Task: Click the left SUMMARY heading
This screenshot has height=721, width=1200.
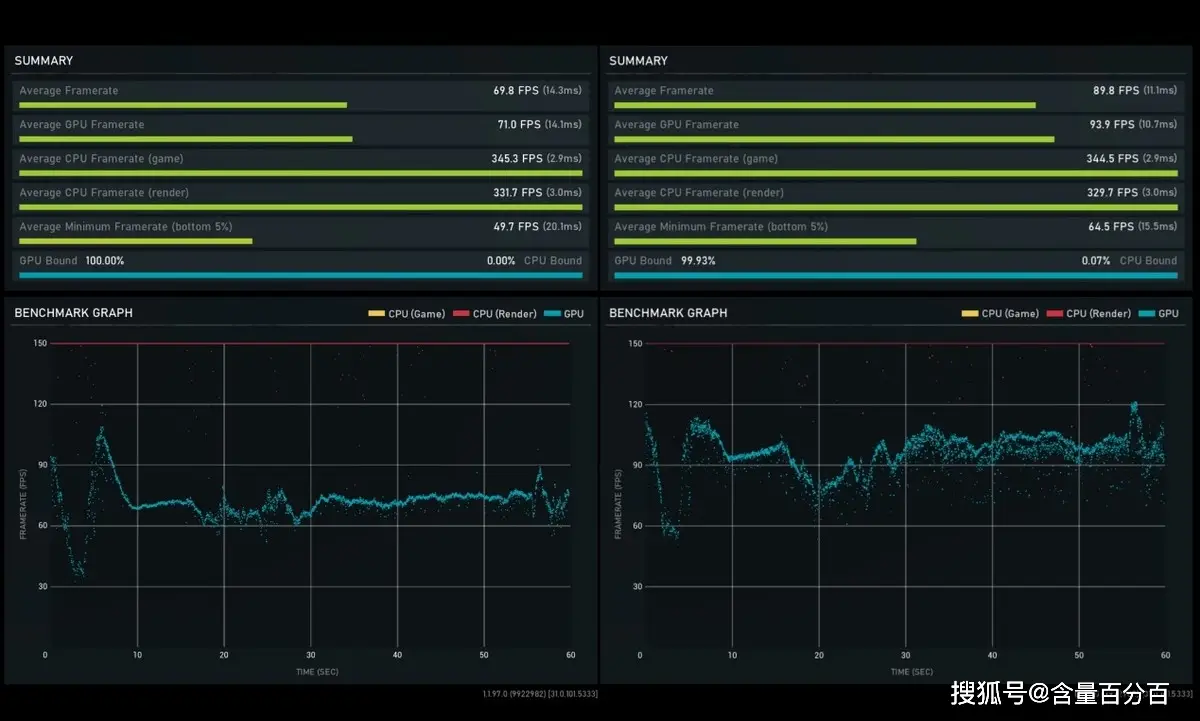Action: tap(43, 61)
